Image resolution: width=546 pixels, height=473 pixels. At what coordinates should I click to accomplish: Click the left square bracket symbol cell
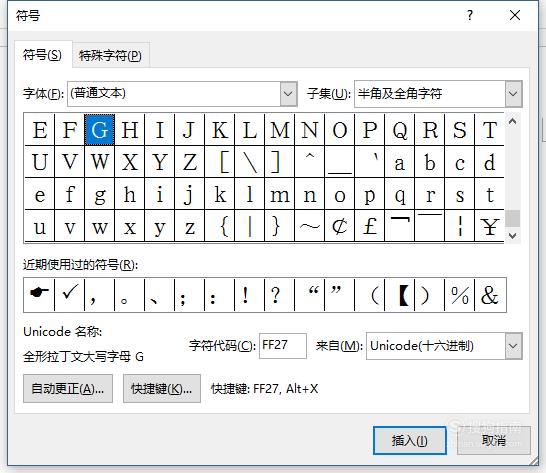coord(220,162)
